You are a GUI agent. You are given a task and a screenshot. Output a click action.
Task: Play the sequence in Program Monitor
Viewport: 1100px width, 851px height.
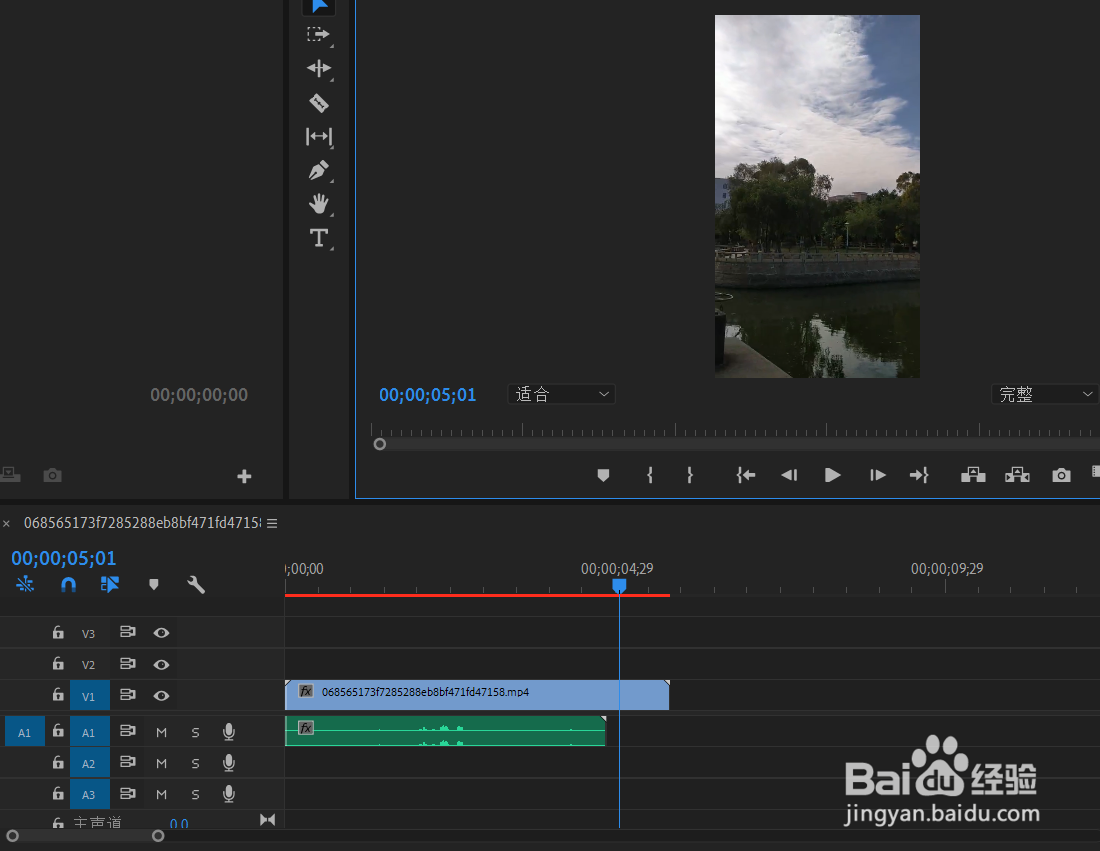[x=833, y=476]
